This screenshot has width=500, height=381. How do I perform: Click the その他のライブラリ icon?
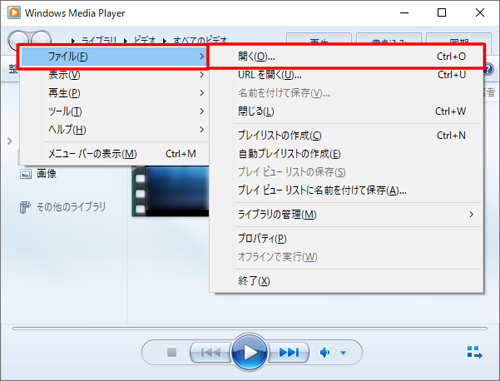pyautogui.click(x=25, y=207)
